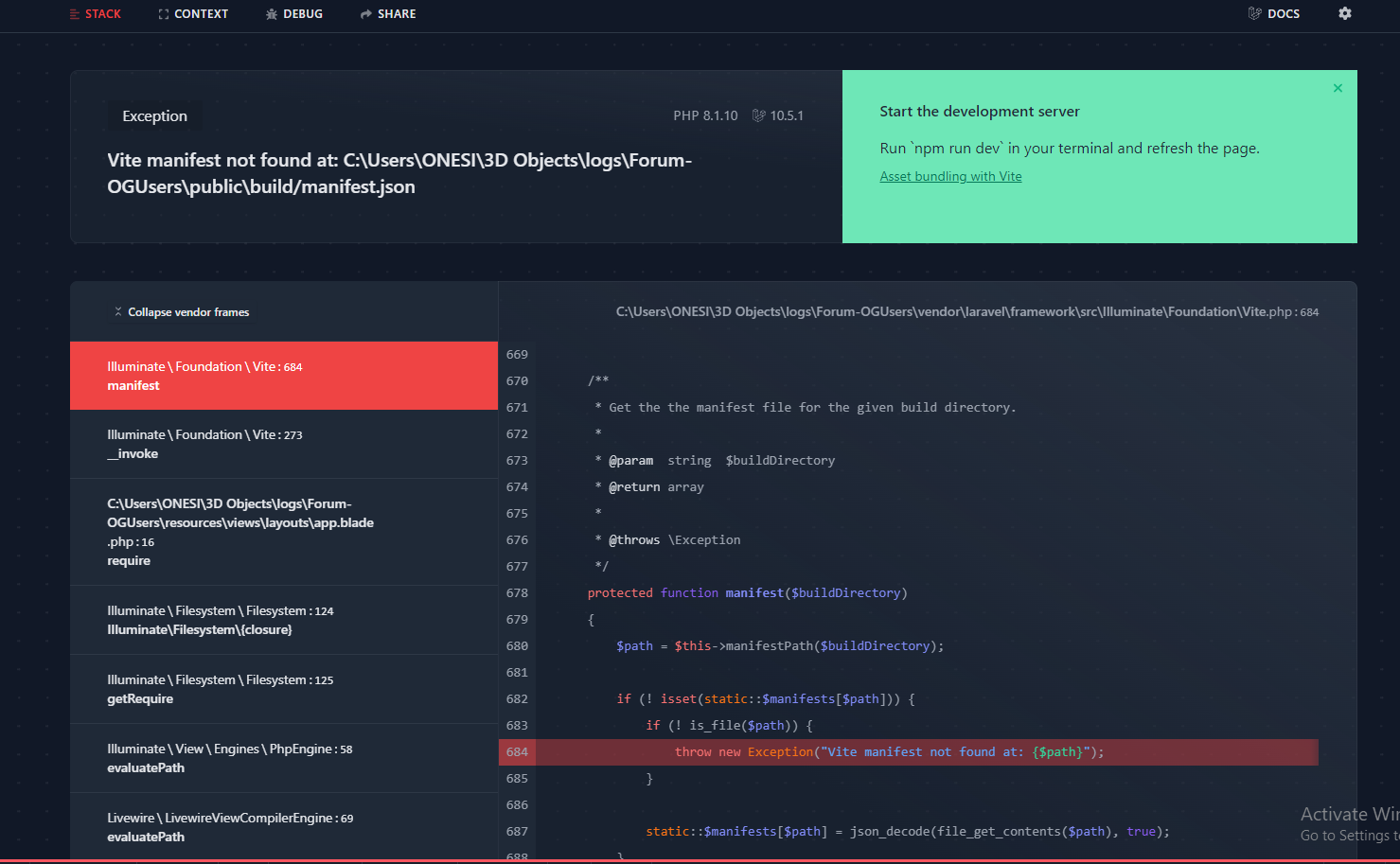The image size is (1400, 864).
Task: Click the SHARE menu item
Action: pyautogui.click(x=388, y=14)
